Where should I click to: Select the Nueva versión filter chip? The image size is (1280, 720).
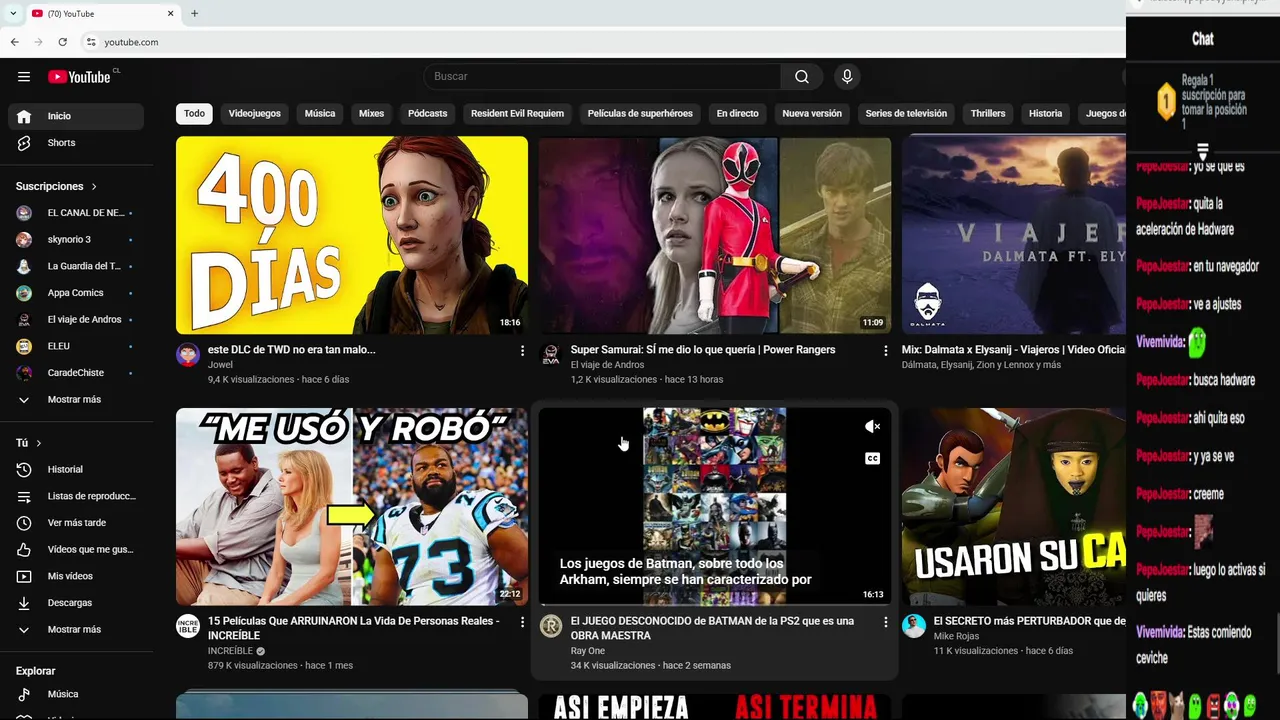coord(812,113)
